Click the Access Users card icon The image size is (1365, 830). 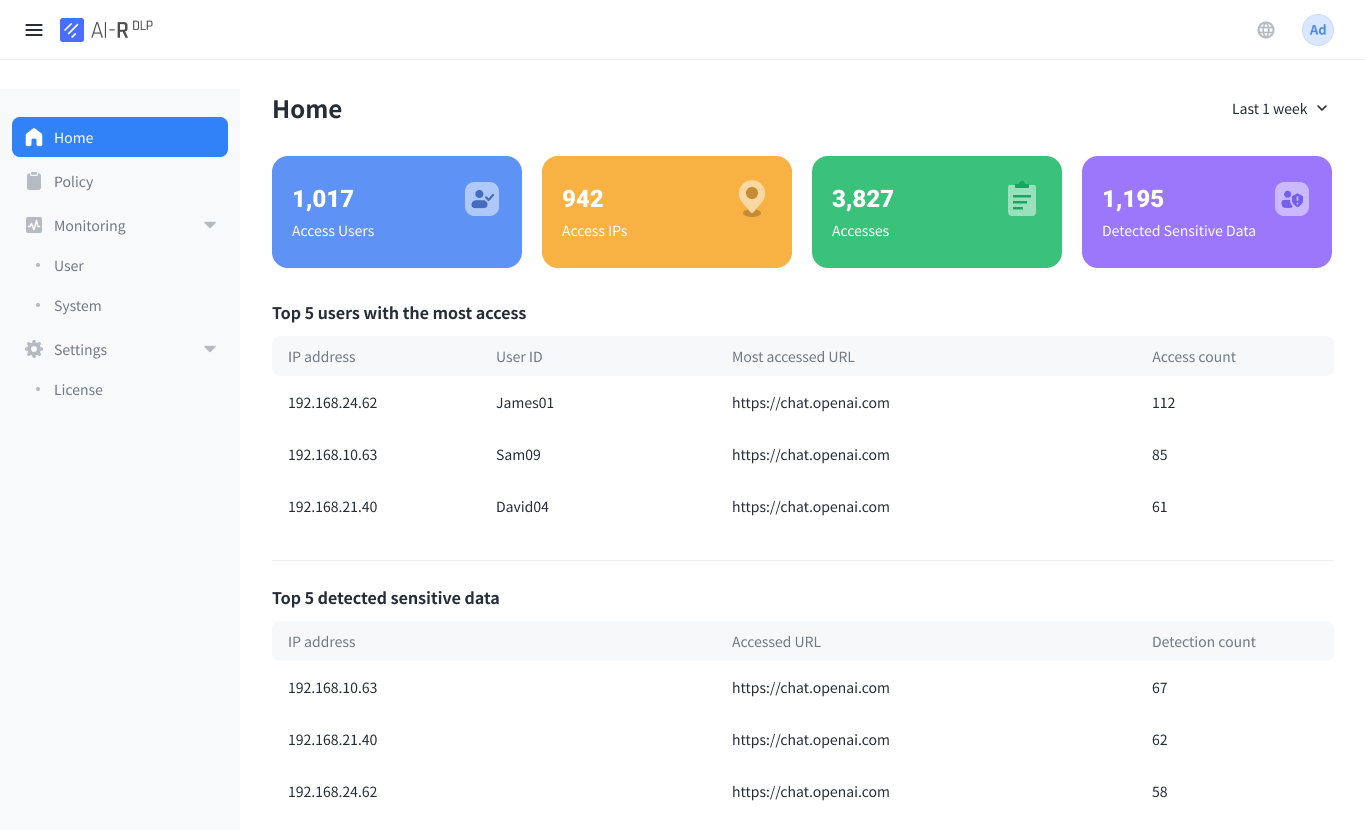click(x=481, y=198)
